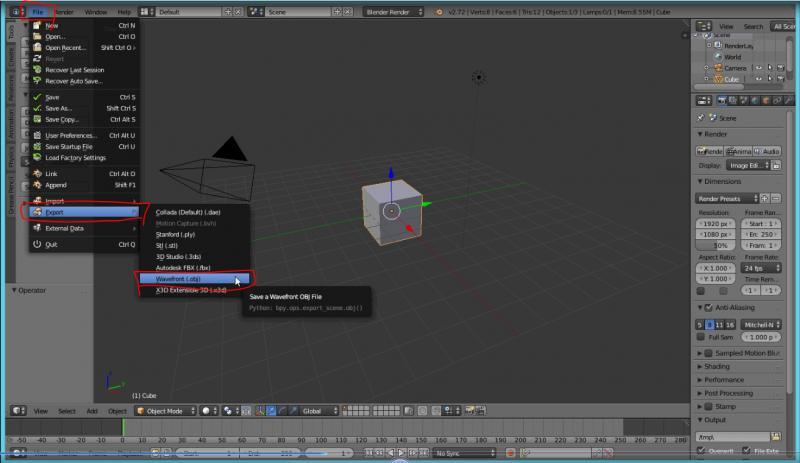The width and height of the screenshot is (800, 463).
Task: Open the Render Presets dropdown
Action: click(727, 198)
